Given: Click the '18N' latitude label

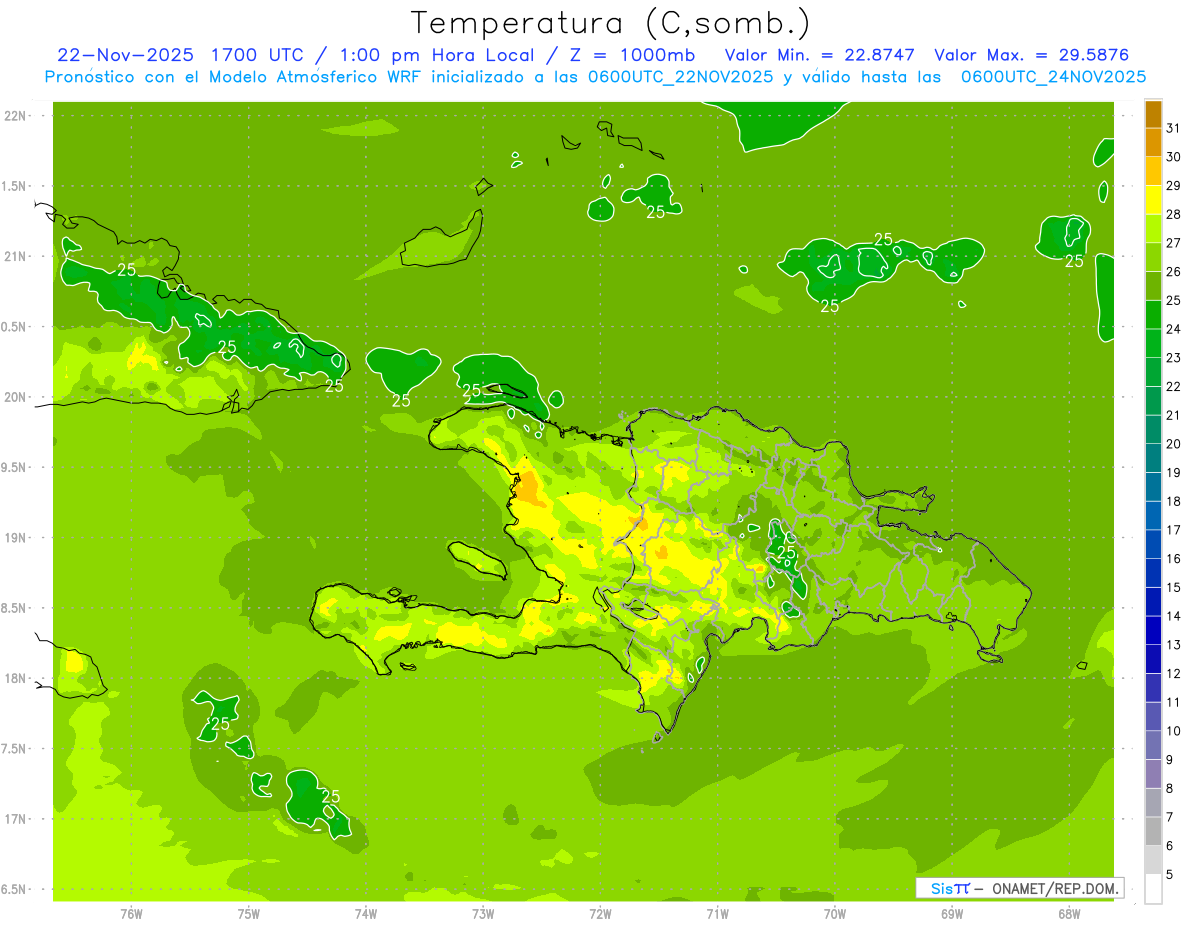Looking at the screenshot, I should pos(16,678).
